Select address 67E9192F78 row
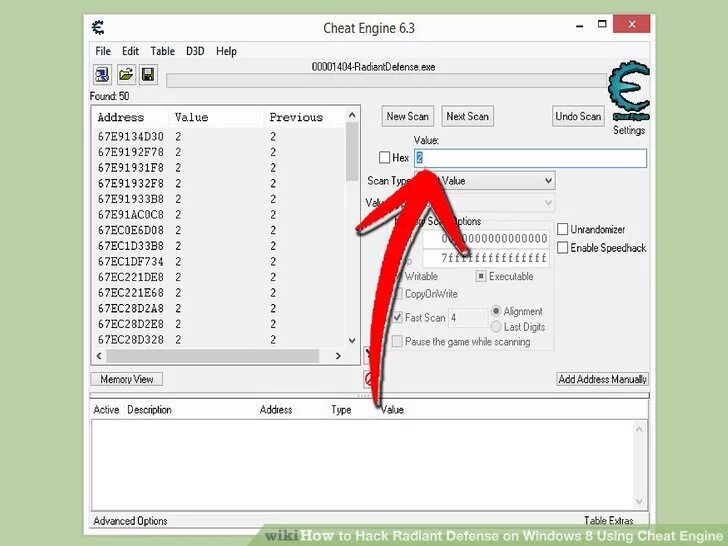 (x=220, y=152)
